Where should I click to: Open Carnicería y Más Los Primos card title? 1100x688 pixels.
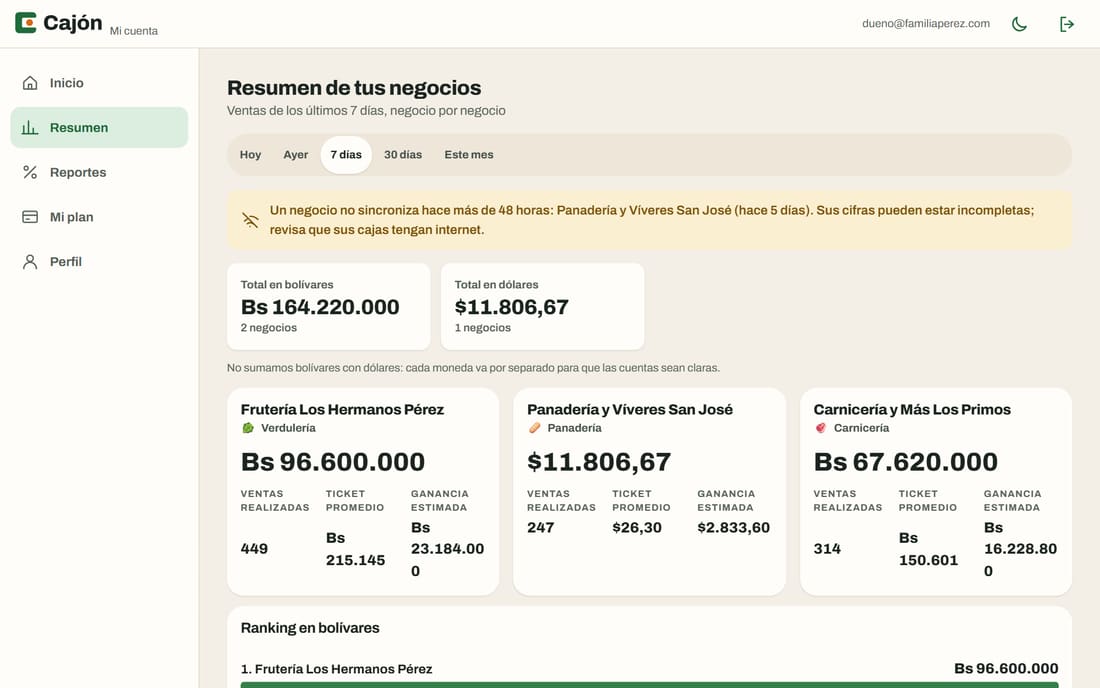click(x=912, y=410)
